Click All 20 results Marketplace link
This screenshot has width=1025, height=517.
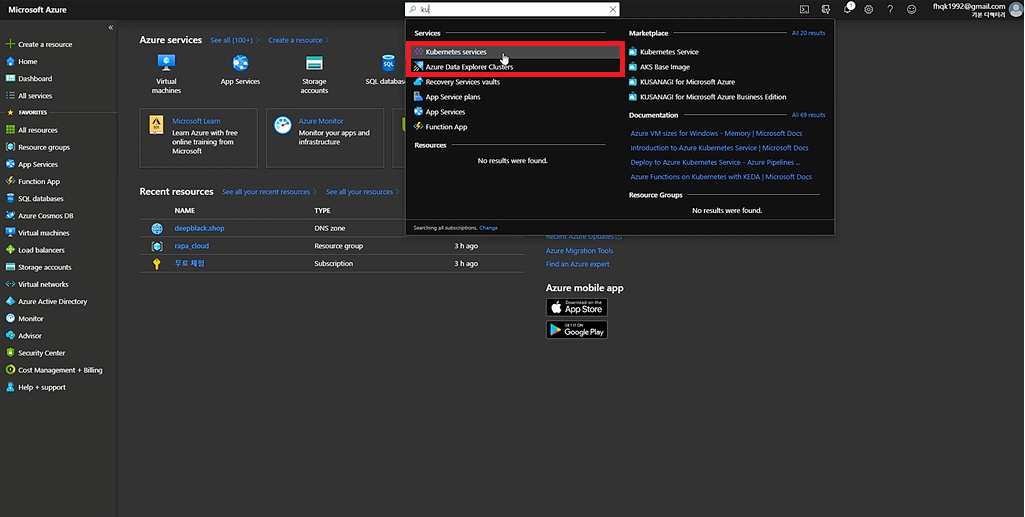808,33
